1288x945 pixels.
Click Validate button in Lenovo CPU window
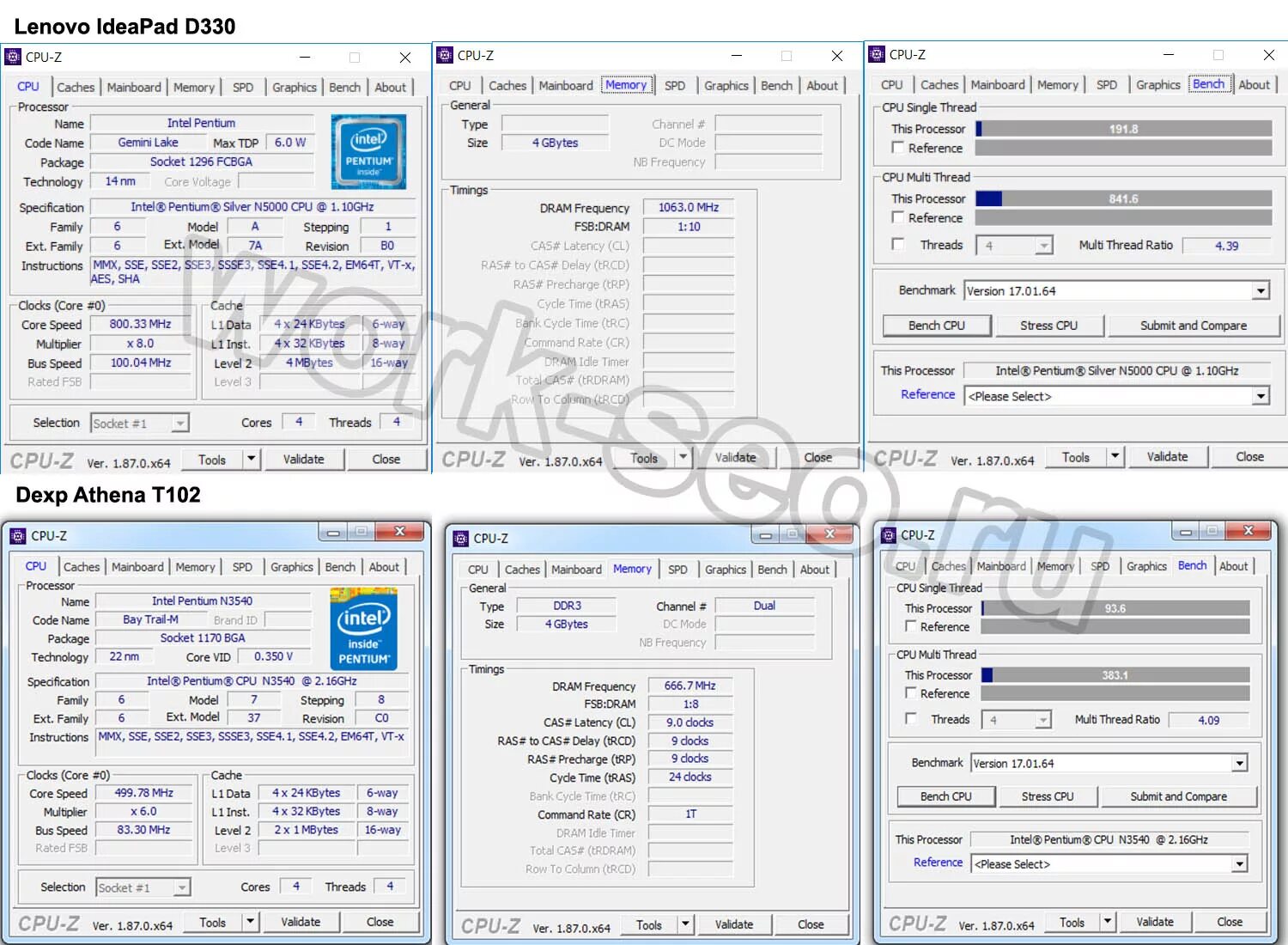click(304, 459)
